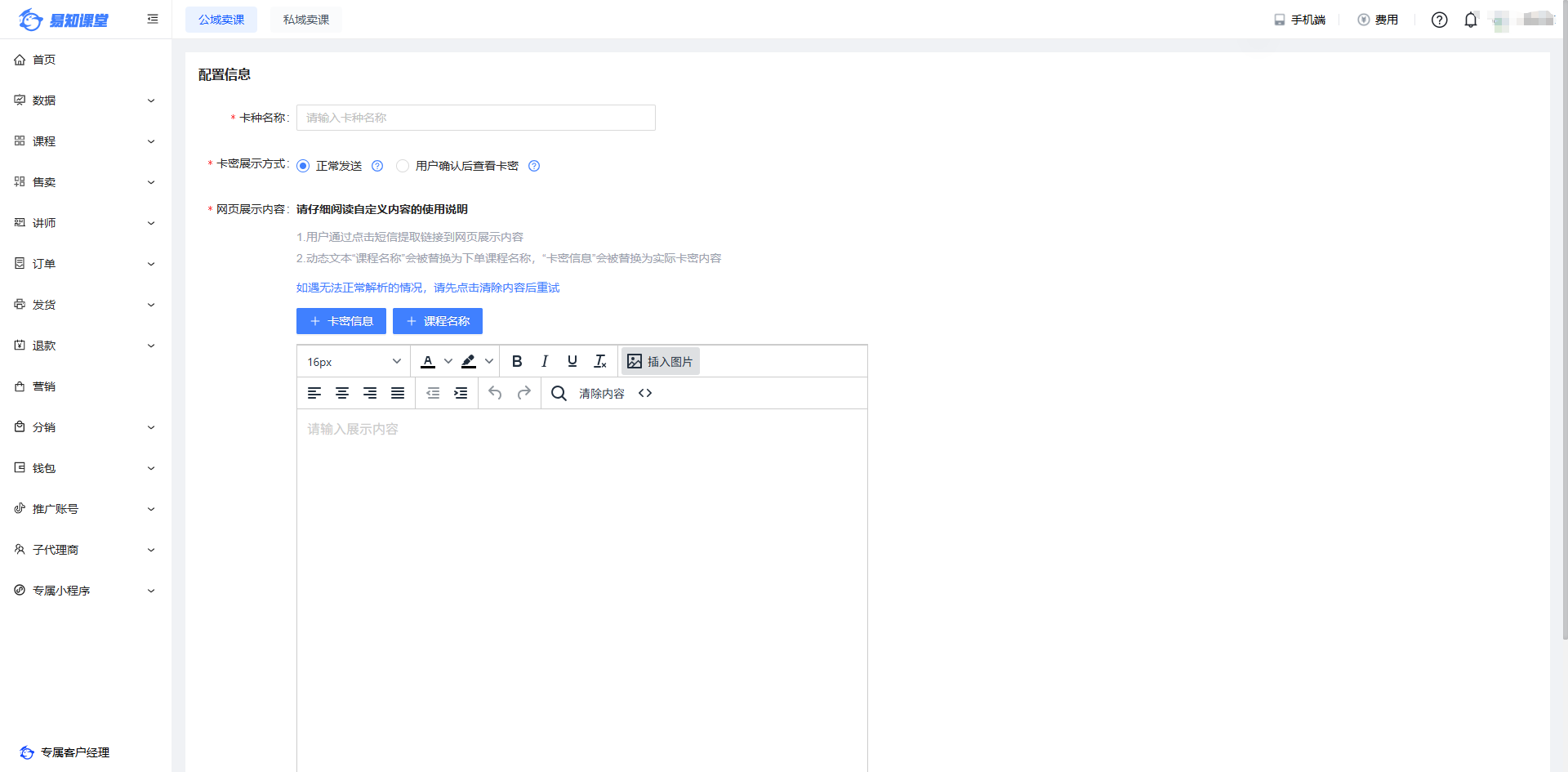This screenshot has width=1568, height=772.
Task: Expand 讲师 sidebar menu
Action: coord(86,223)
